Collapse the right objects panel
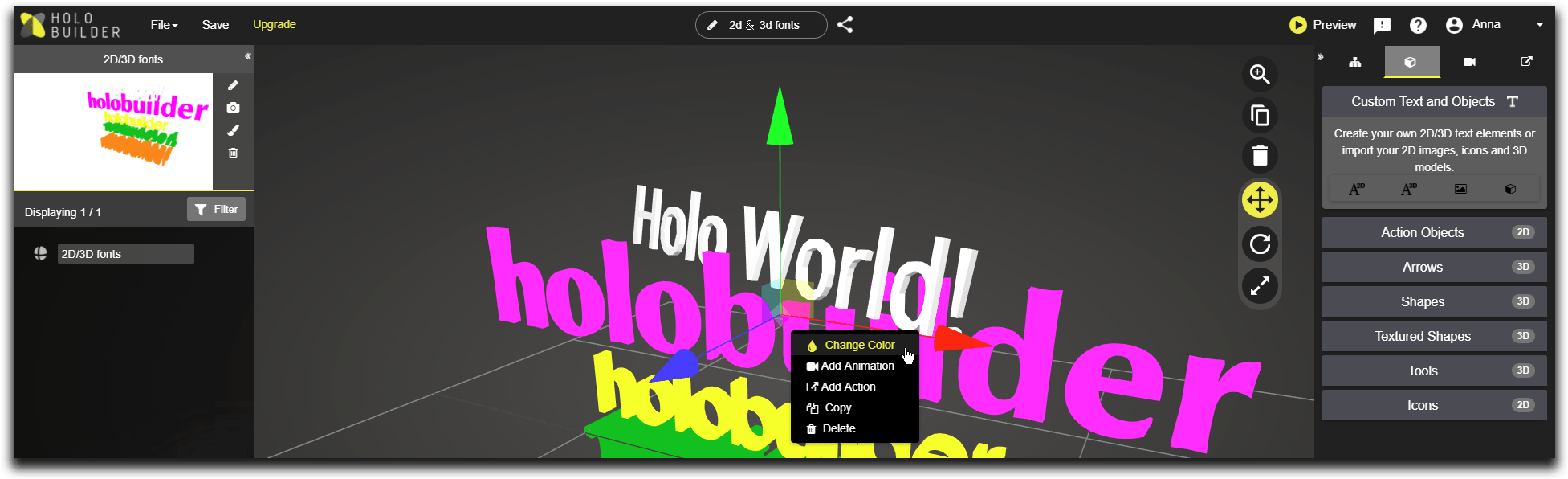The image size is (1568, 479). tap(1320, 57)
